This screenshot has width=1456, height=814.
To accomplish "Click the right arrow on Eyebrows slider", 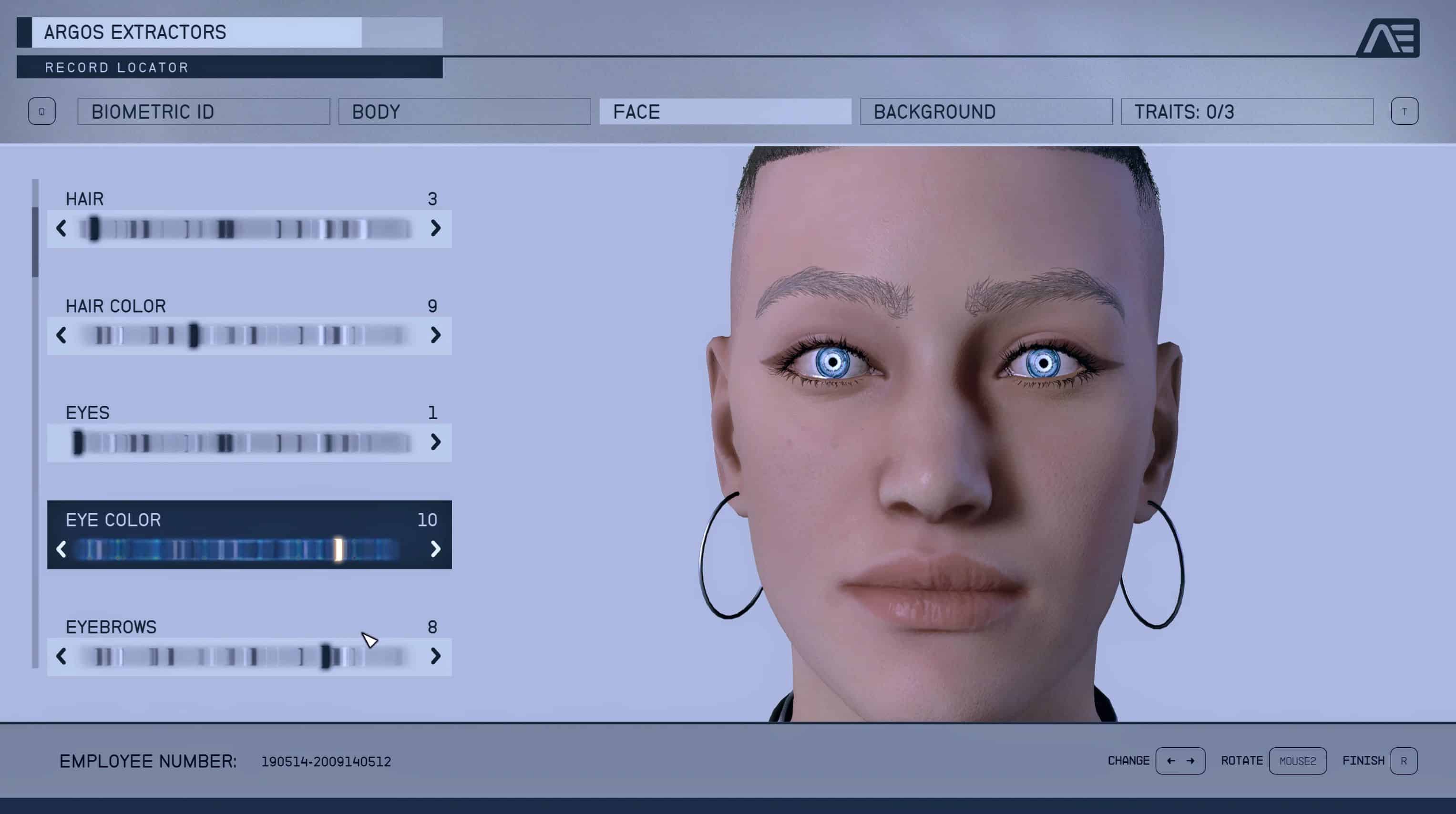I will (435, 656).
